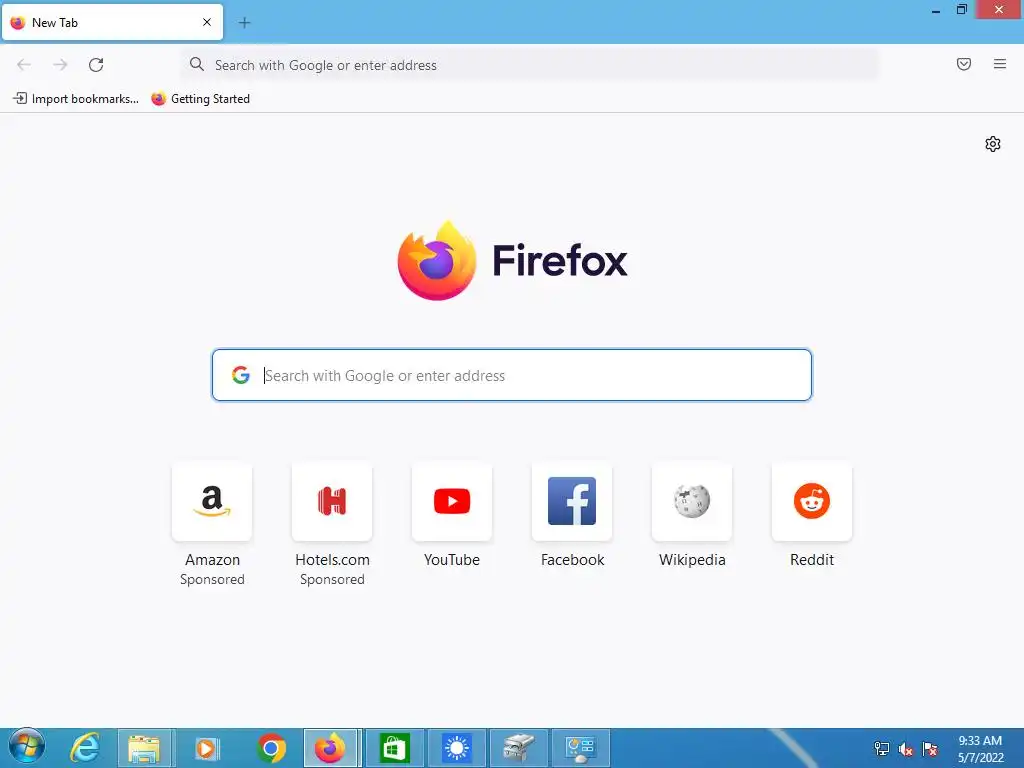Open the Hotels.com sponsored shortcut tile
This screenshot has height=768, width=1024.
332,502
